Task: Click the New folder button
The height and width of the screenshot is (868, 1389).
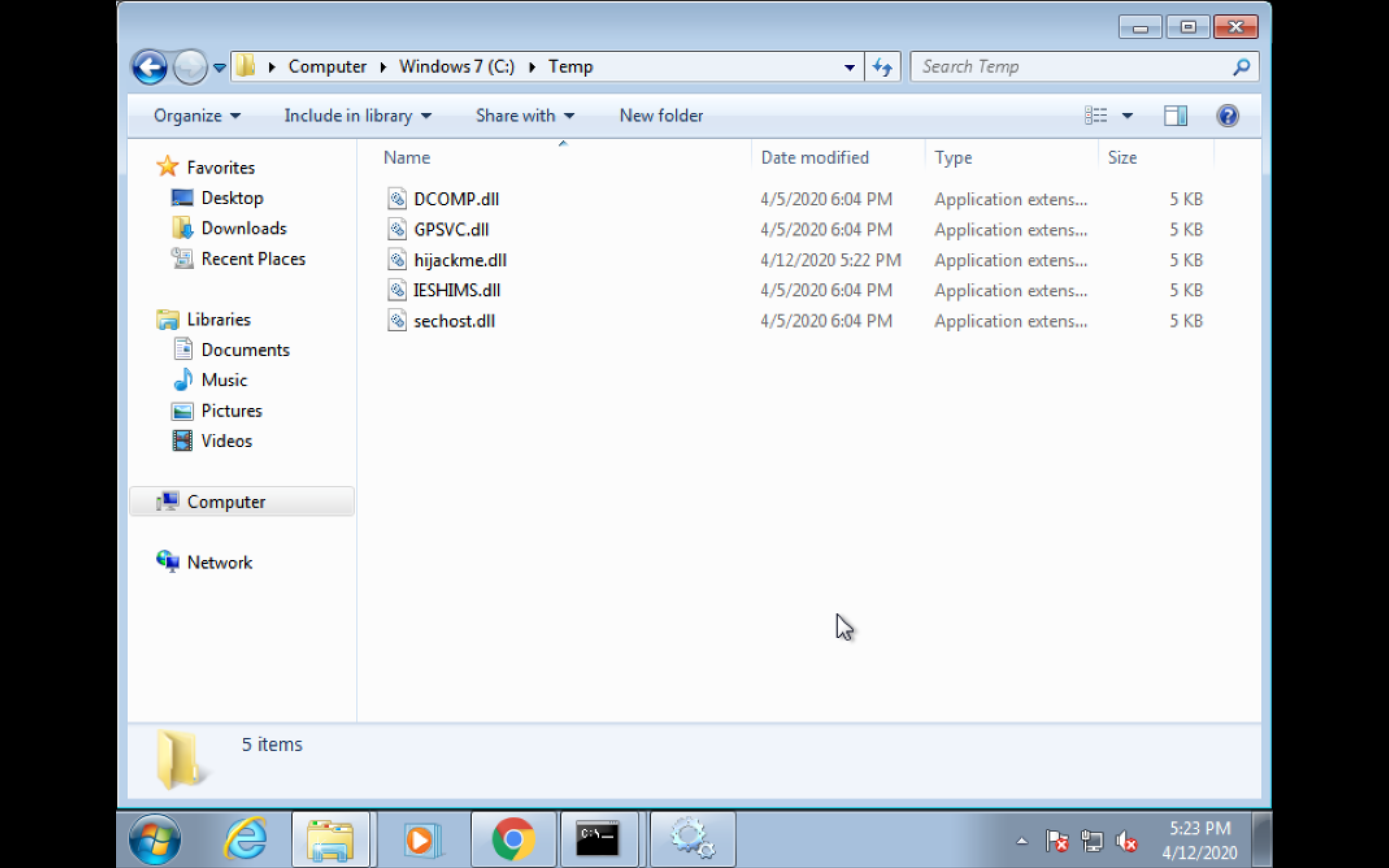Action: click(661, 116)
